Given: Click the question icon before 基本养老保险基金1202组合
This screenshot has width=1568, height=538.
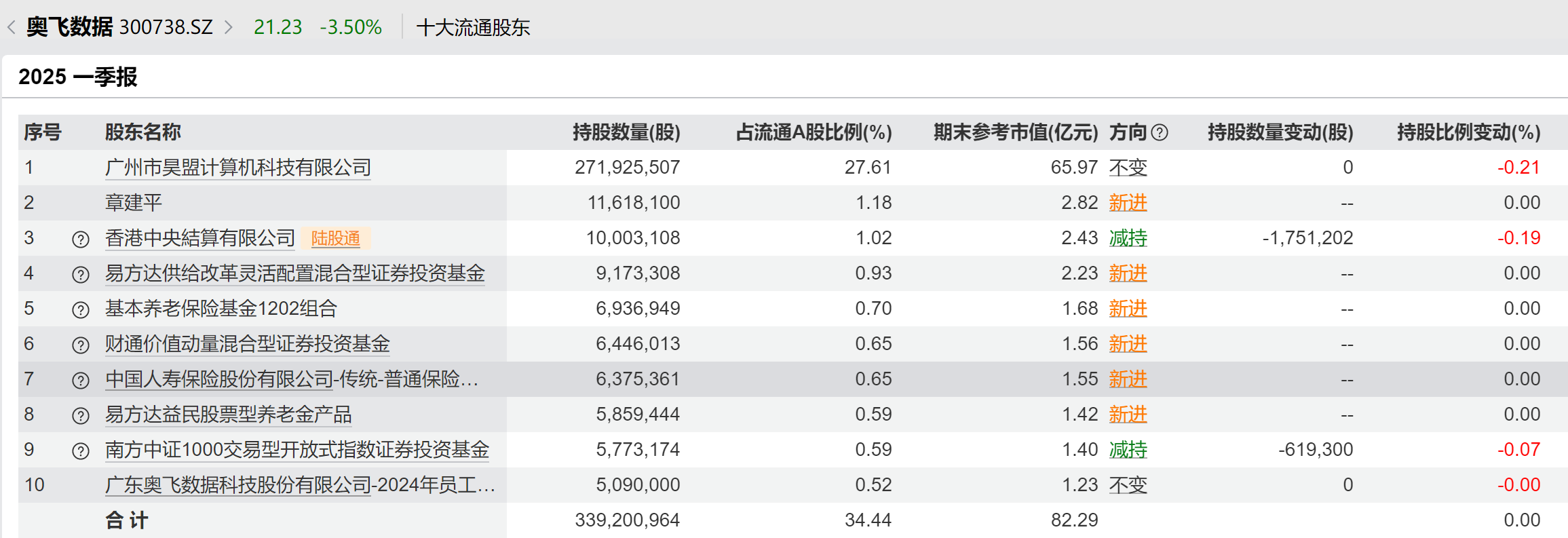Looking at the screenshot, I should 81,309.
